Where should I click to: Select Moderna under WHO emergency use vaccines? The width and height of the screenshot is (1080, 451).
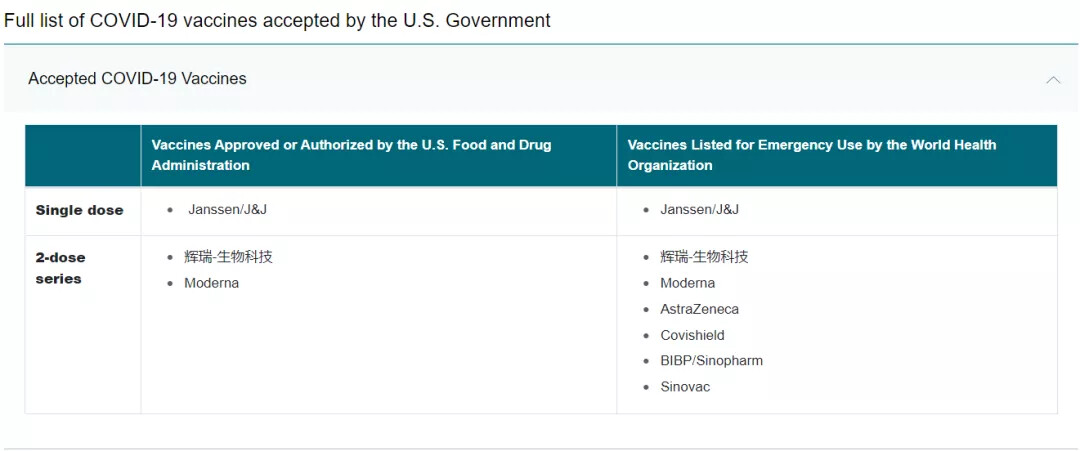(687, 283)
